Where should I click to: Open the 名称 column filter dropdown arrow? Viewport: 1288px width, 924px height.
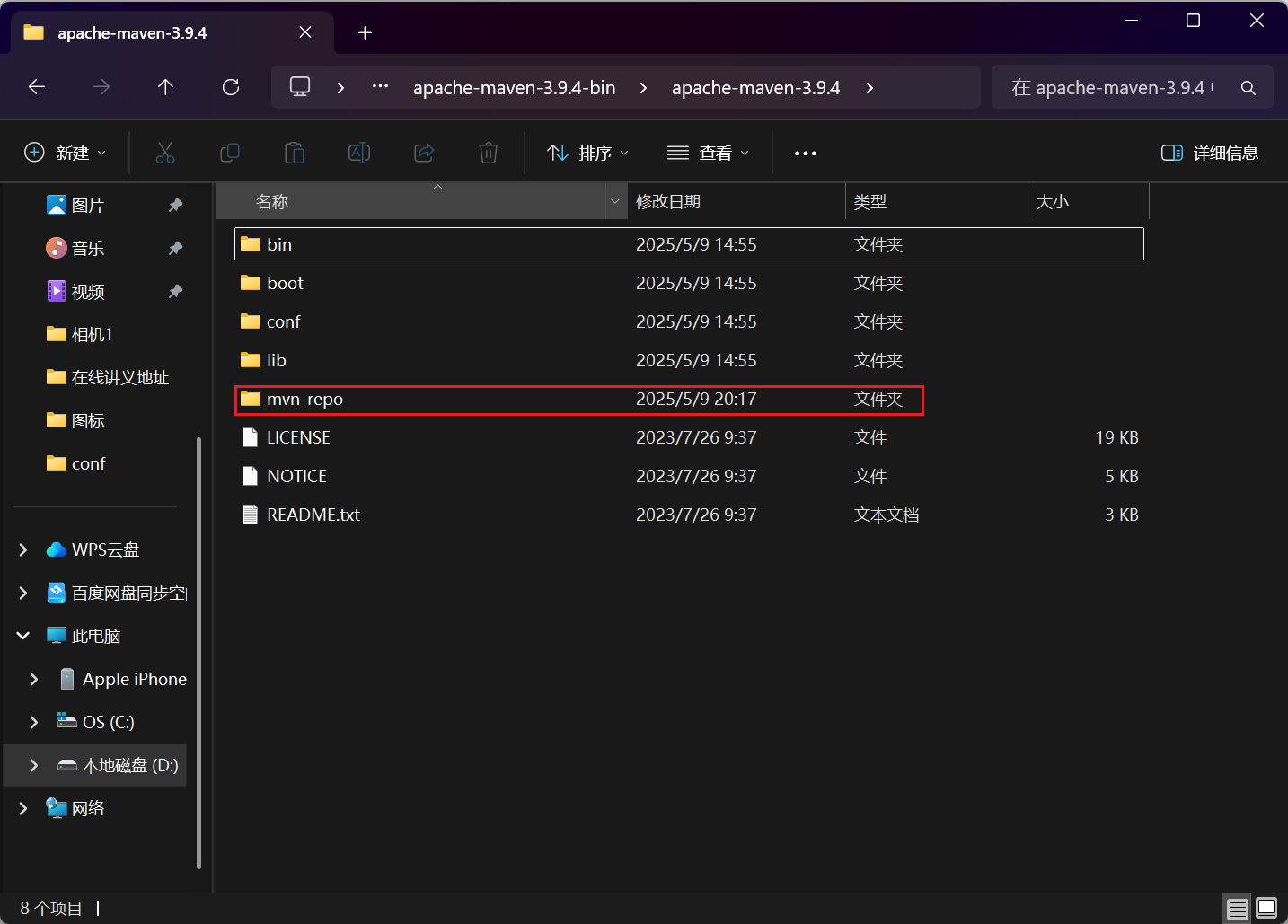click(x=615, y=202)
